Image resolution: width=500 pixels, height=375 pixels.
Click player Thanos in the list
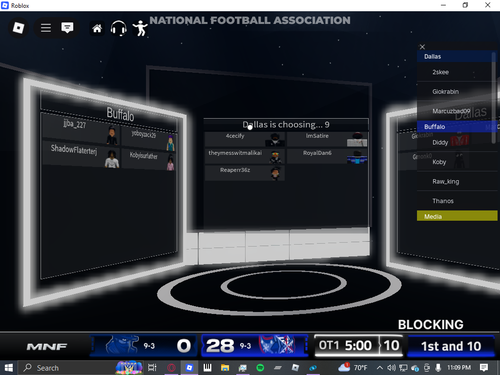(x=457, y=201)
